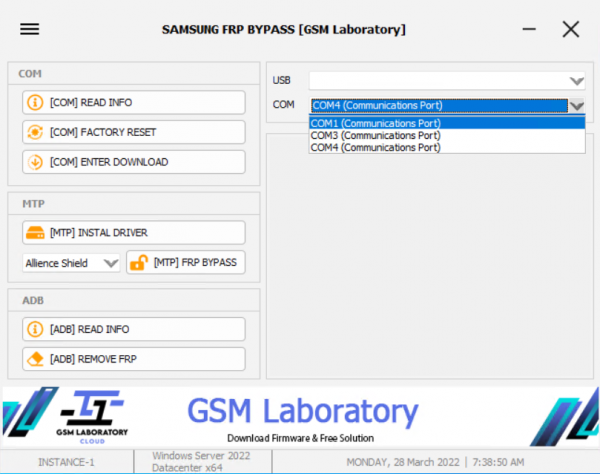Viewport: 600px width, 474px height.
Task: Click the GSM Laboratory banner title
Action: click(303, 410)
